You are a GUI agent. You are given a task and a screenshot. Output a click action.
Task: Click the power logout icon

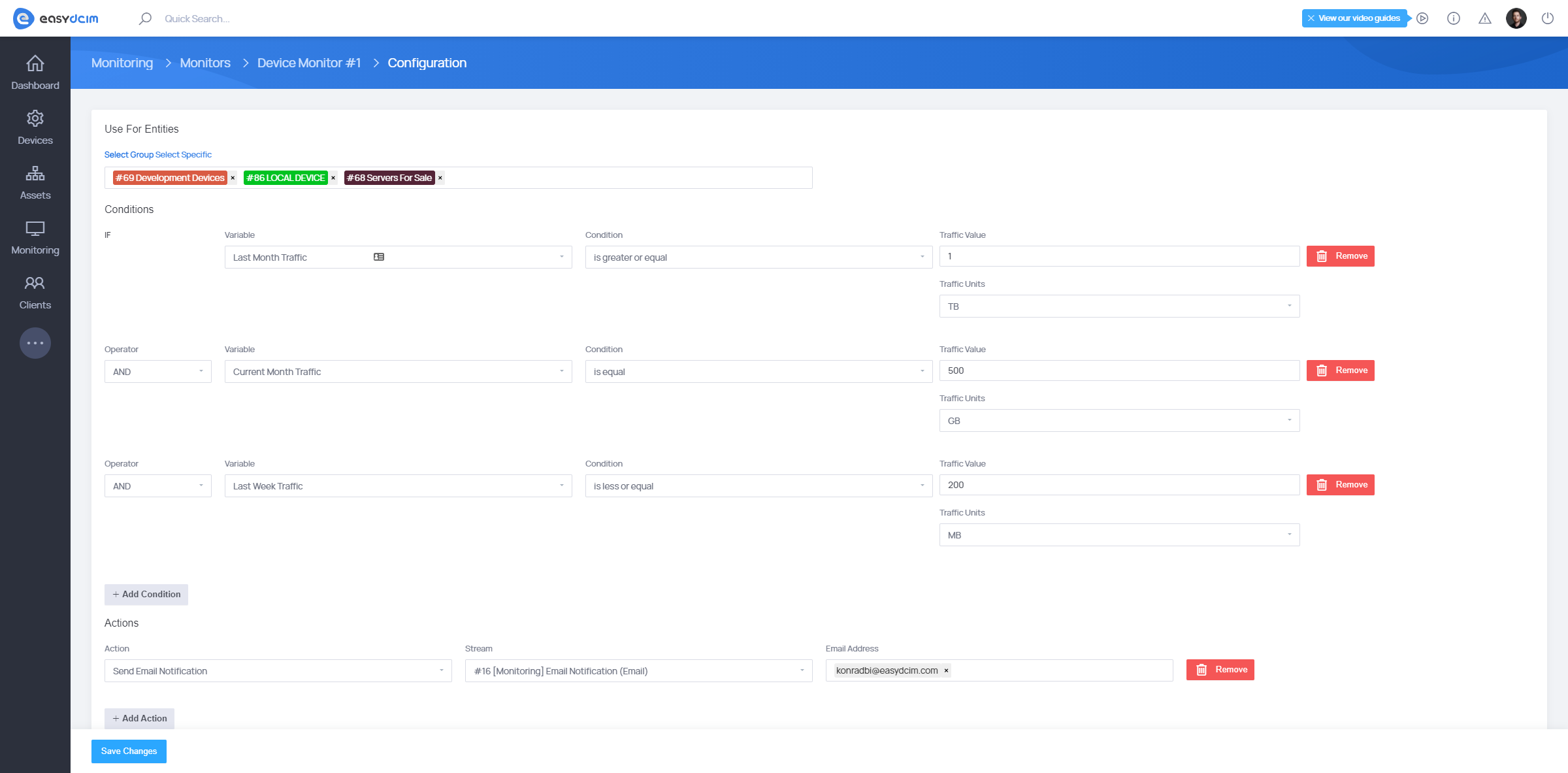click(x=1548, y=18)
